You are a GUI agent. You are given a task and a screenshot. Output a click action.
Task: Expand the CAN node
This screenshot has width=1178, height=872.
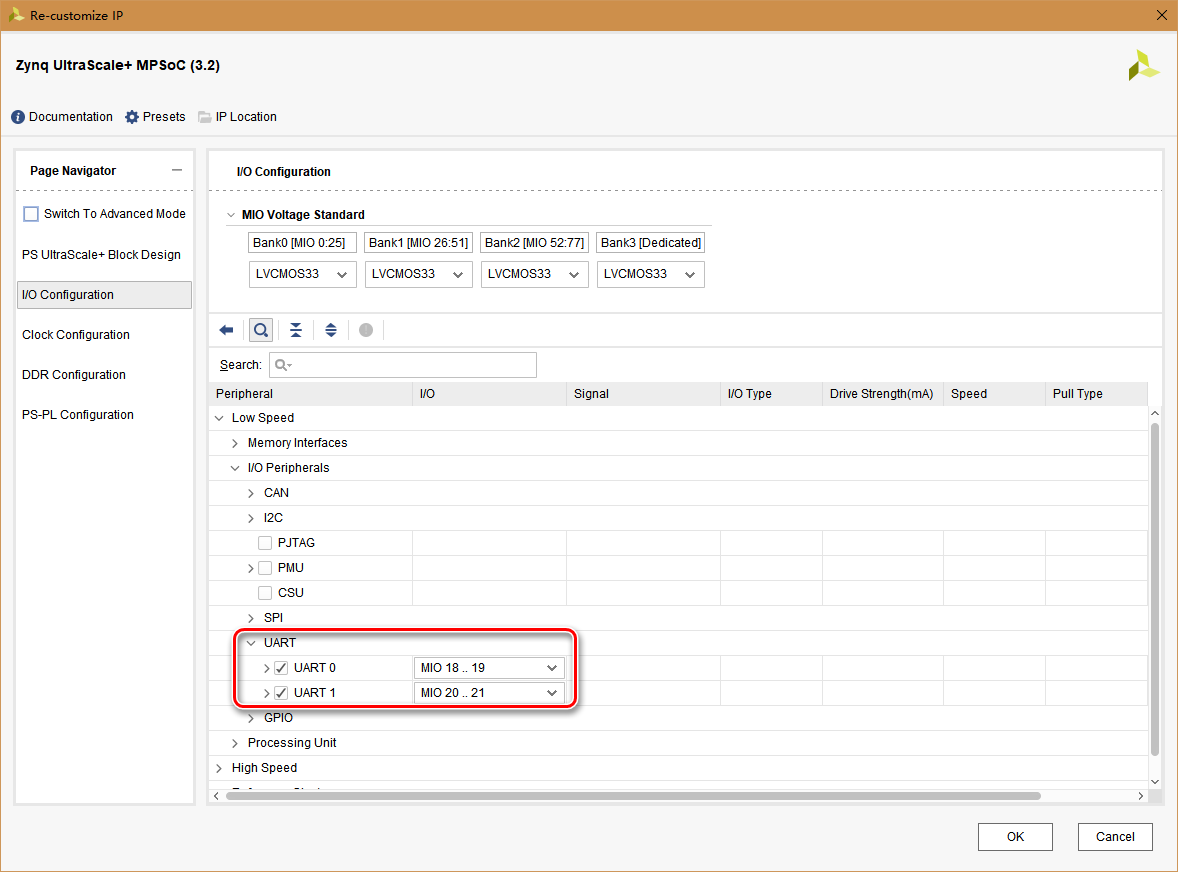point(251,493)
